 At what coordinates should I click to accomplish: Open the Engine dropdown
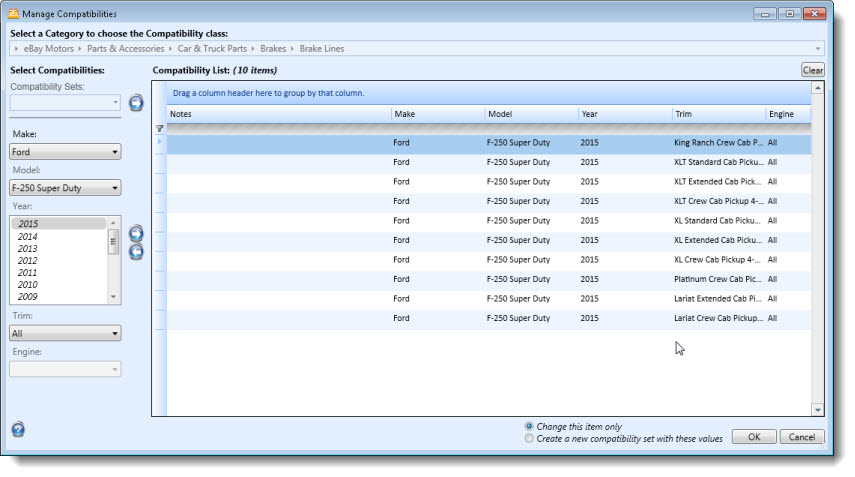tap(65, 369)
